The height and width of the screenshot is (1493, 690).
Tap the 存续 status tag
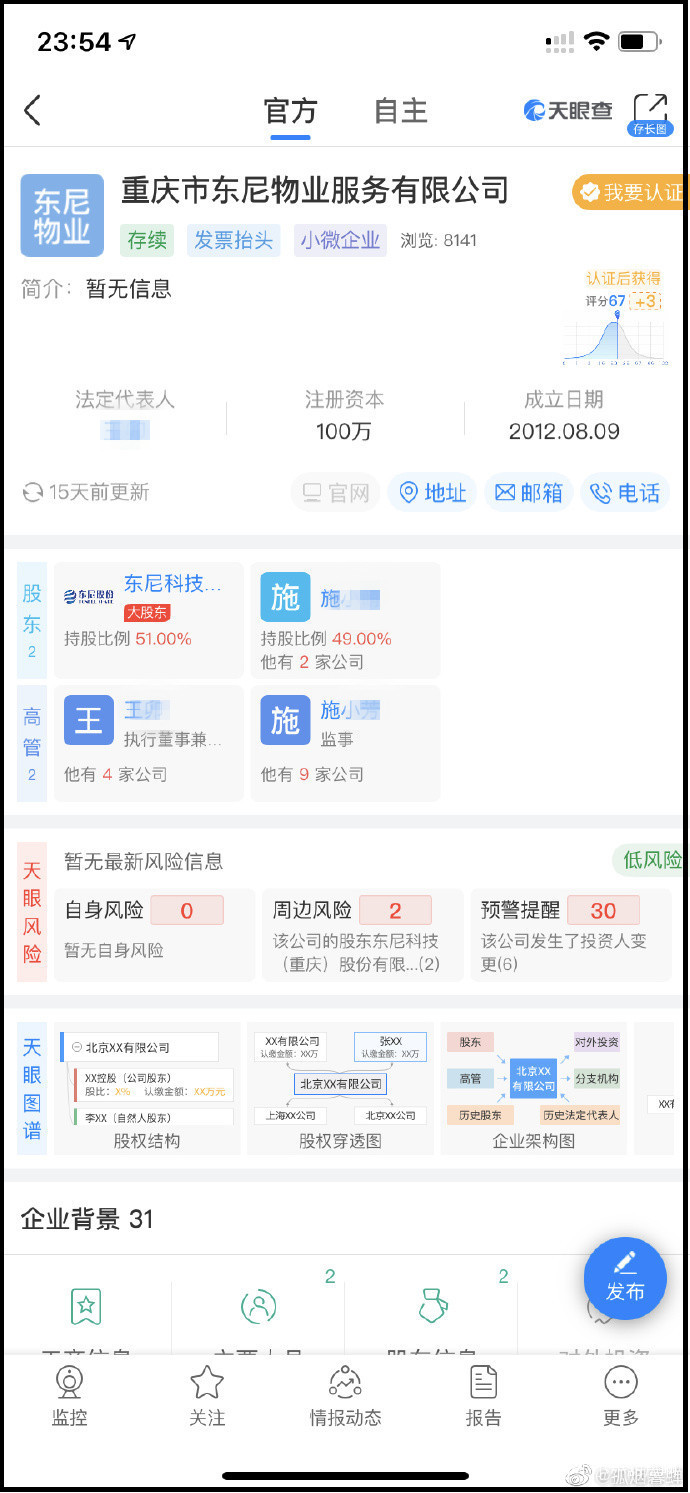147,240
